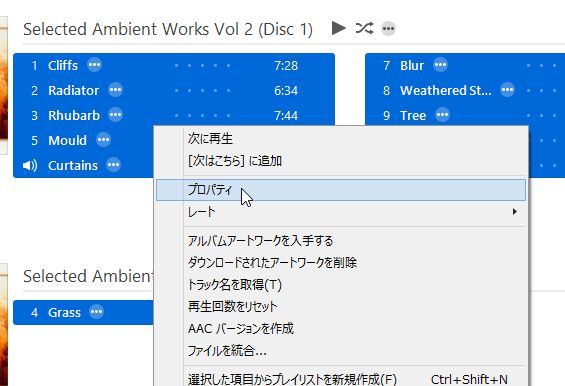Select the Radiator track row
Image resolution: width=565 pixels, height=386 pixels.
(x=174, y=90)
